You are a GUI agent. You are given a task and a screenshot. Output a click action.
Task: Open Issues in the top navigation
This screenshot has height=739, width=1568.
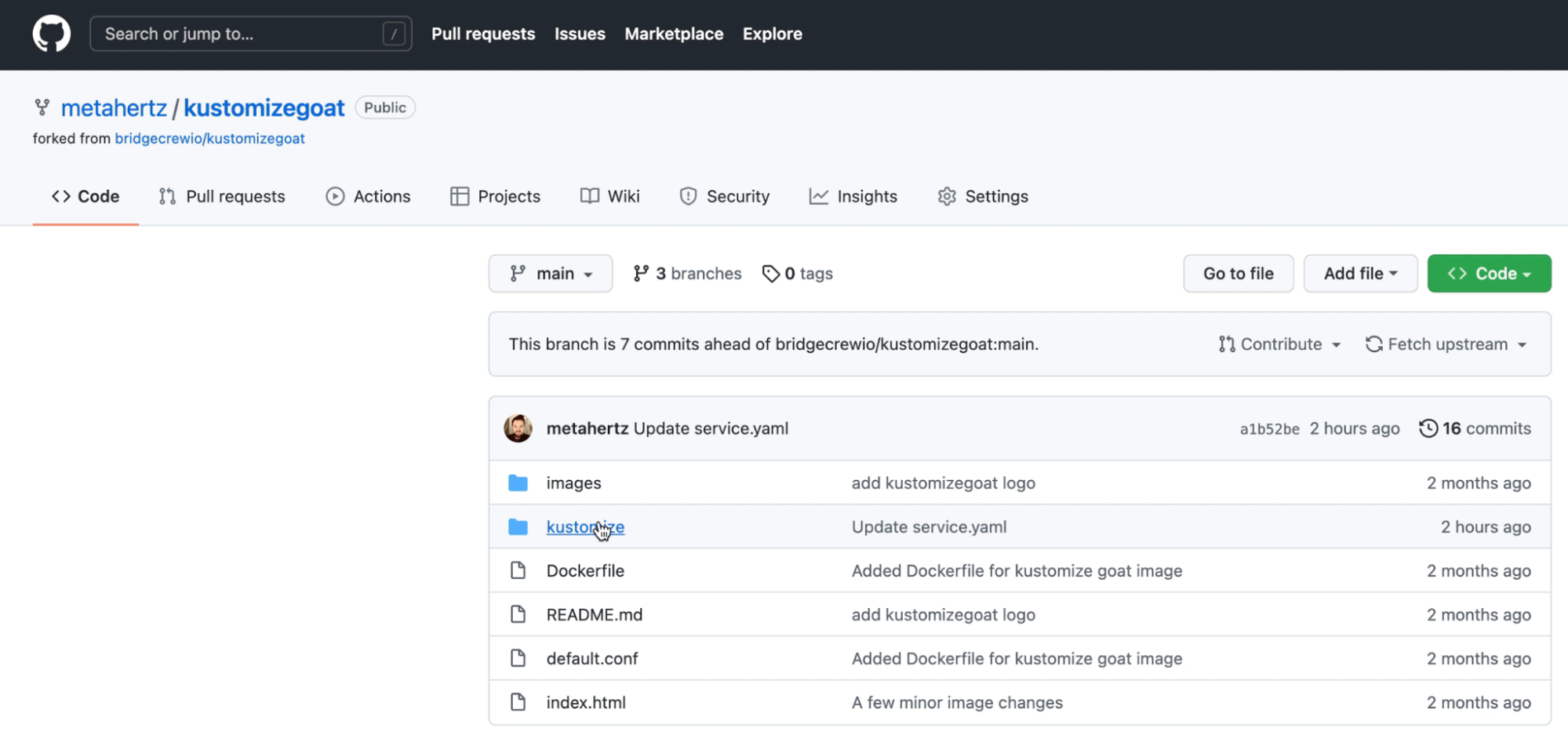pyautogui.click(x=580, y=34)
